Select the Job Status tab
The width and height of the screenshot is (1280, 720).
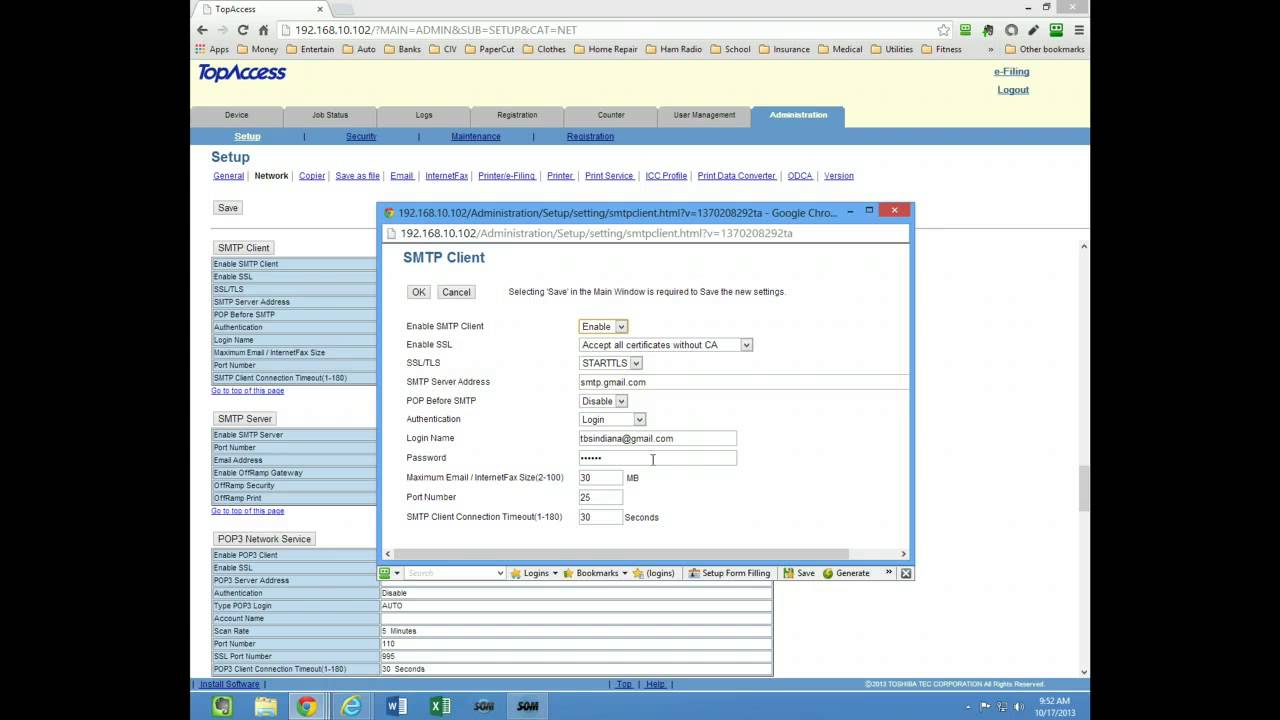tap(330, 115)
